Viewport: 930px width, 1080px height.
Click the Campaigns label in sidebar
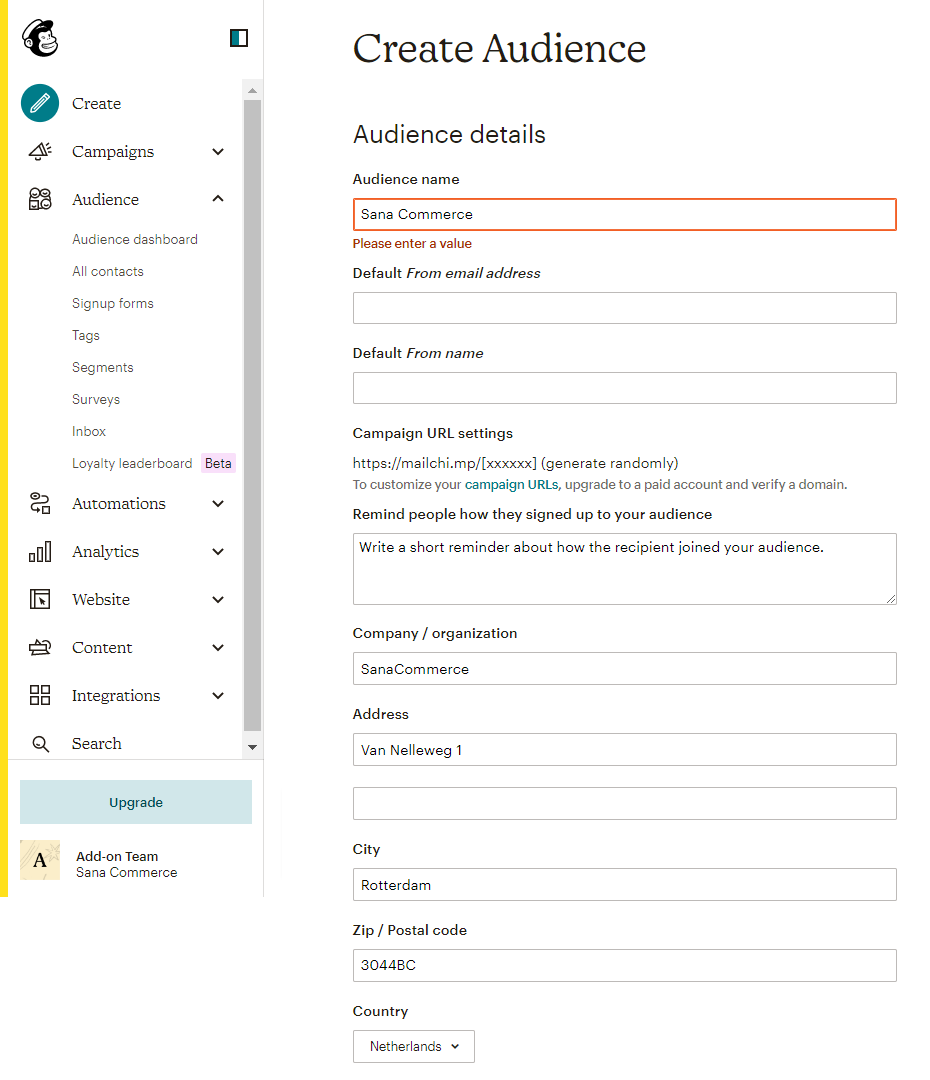coord(113,152)
